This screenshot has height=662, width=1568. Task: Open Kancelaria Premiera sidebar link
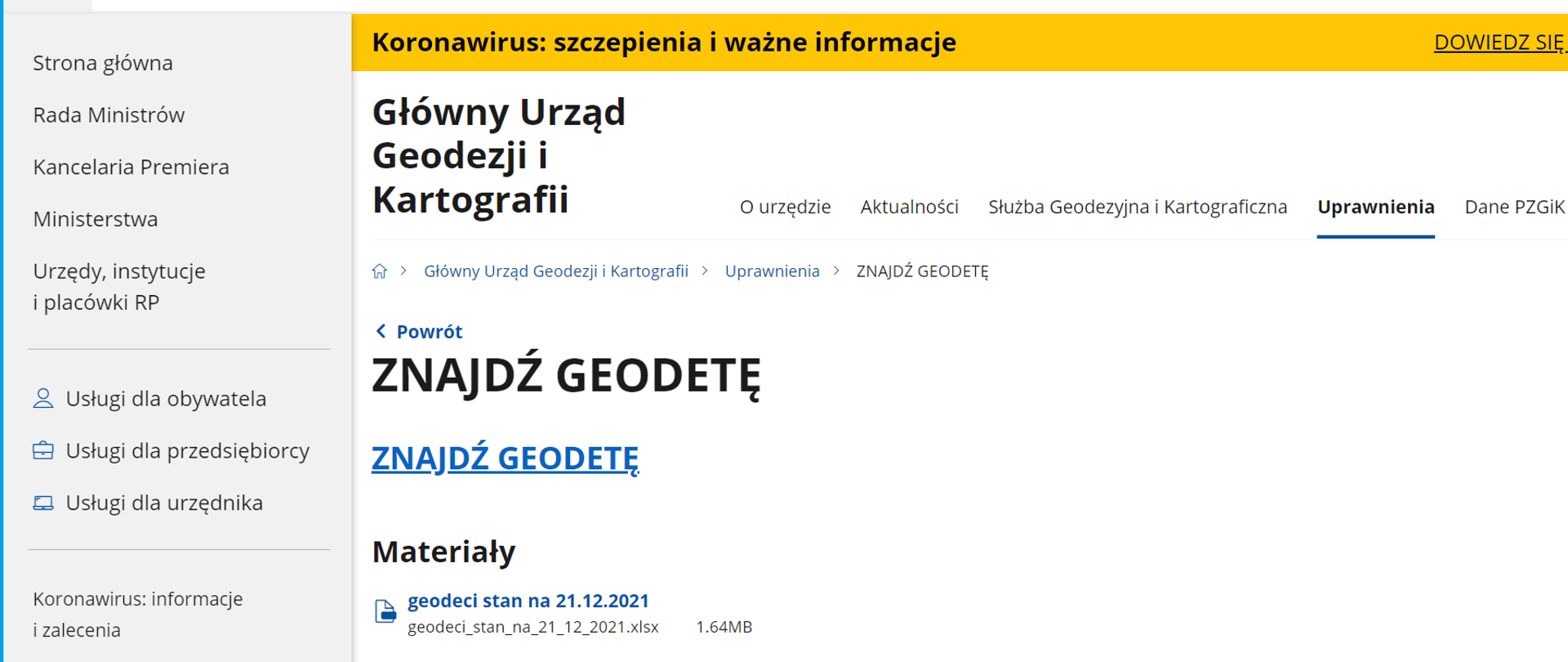131,168
